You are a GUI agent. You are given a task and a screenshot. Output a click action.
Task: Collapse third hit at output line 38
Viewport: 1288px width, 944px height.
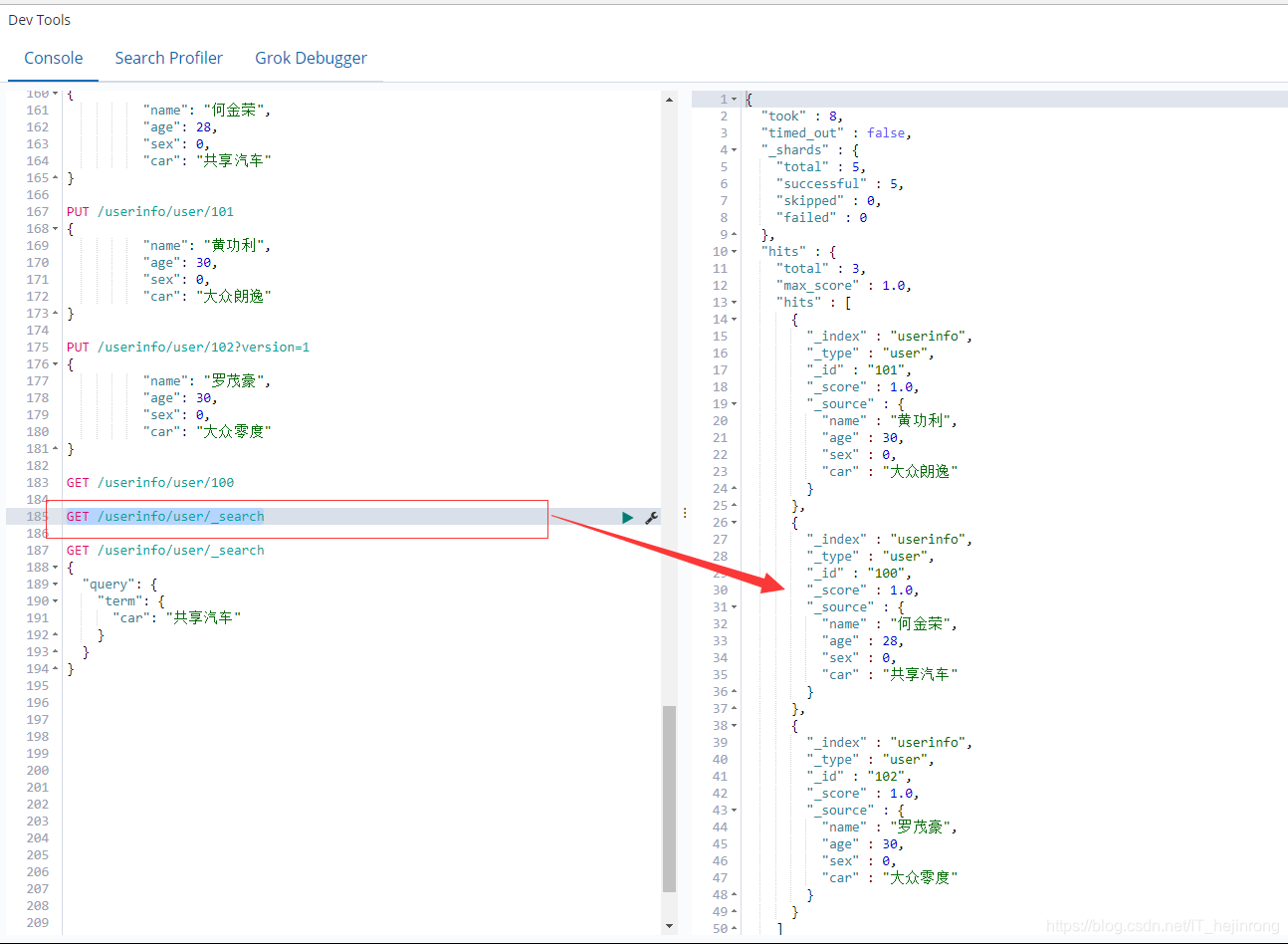click(x=735, y=726)
